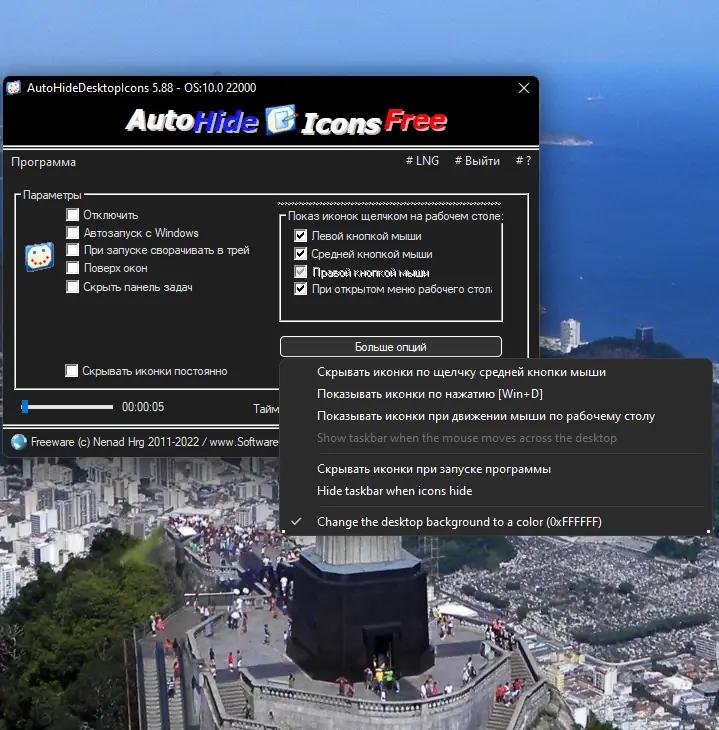Click the globe icon beside Freeware text
Image resolution: width=719 pixels, height=730 pixels.
coord(19,442)
